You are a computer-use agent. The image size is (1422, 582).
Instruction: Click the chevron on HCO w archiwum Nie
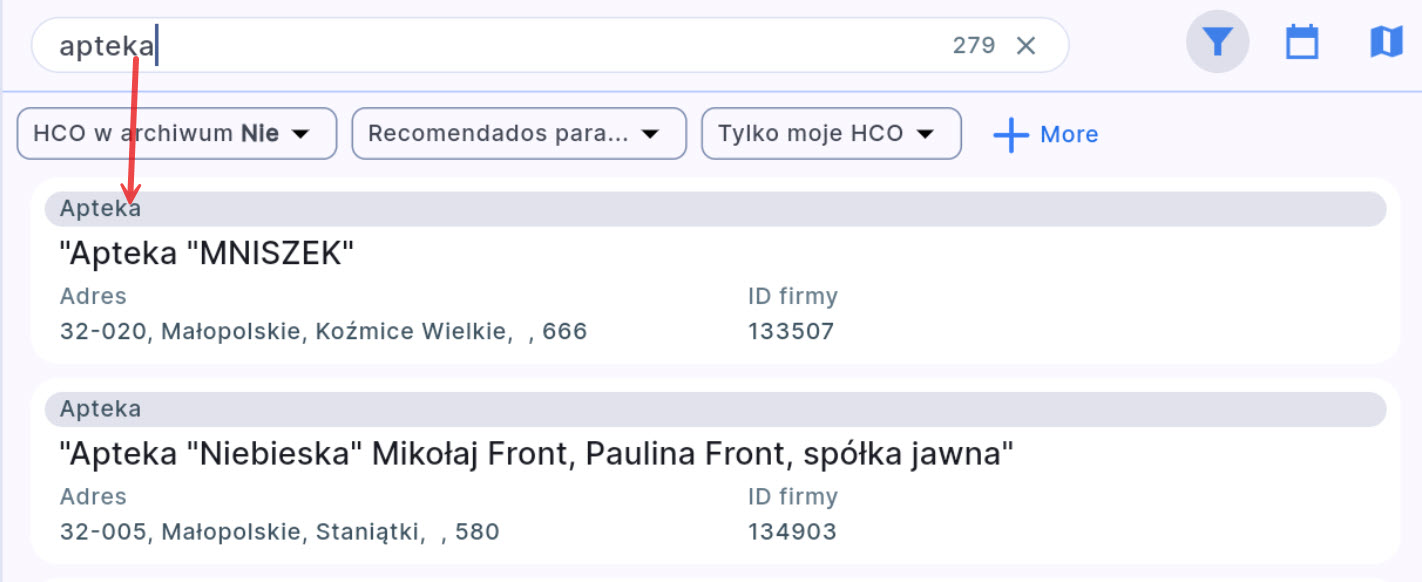tap(300, 133)
